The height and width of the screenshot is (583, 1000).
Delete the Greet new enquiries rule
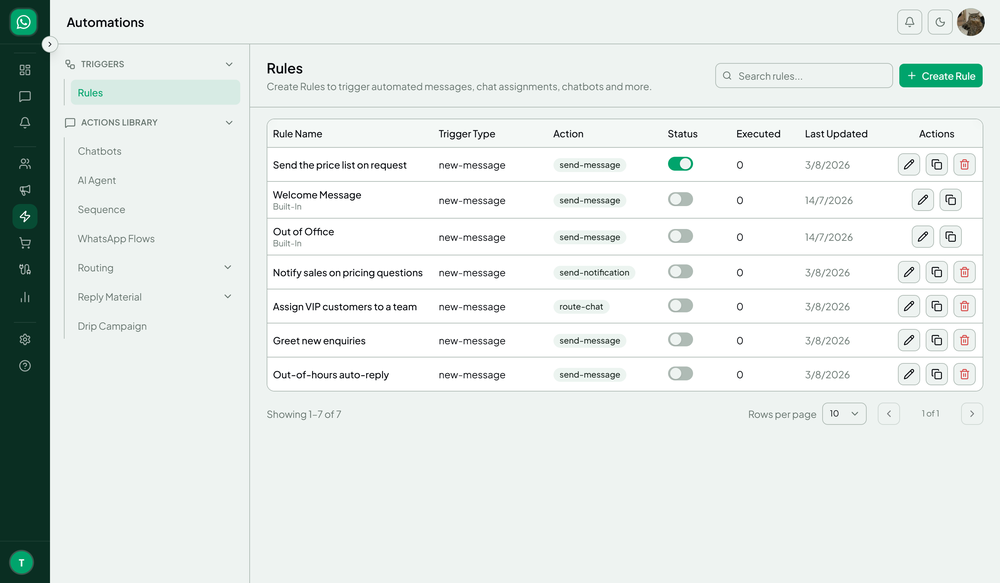pyautogui.click(x=964, y=341)
